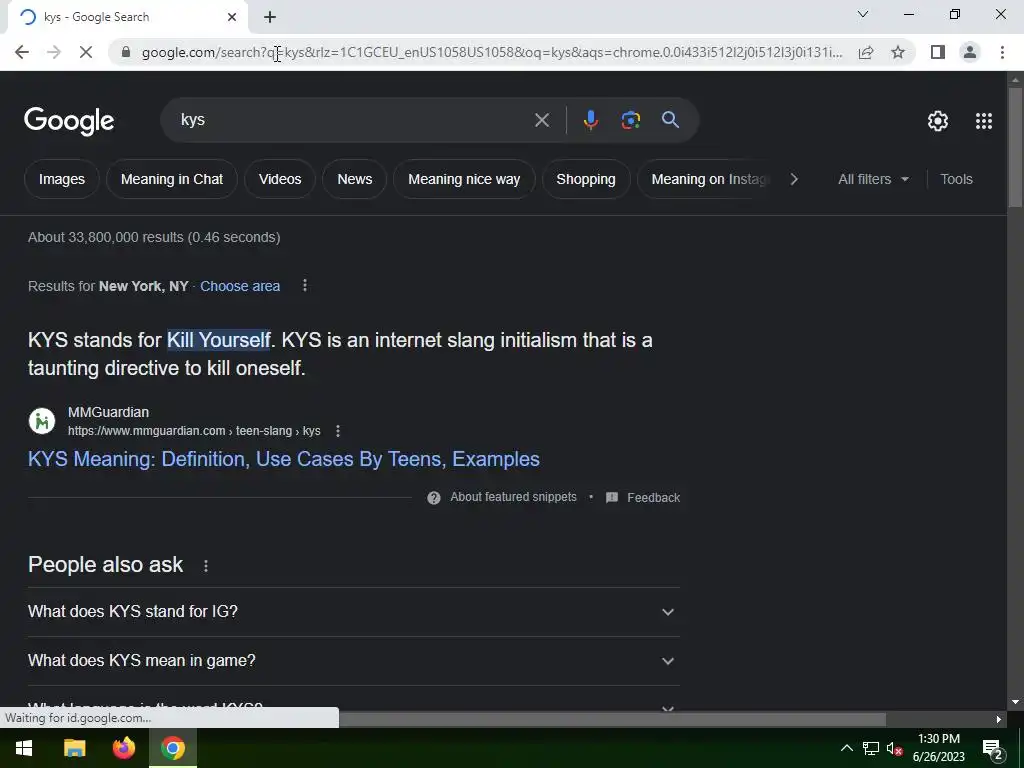Expand What does KYS mean in game?
The image size is (1024, 768).
pos(353,661)
